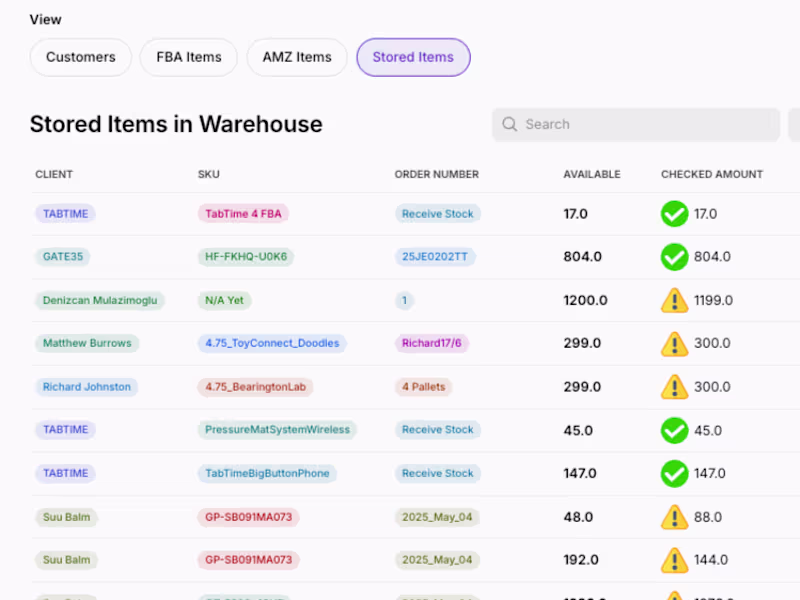Click warning triangle icon beside 88.0
This screenshot has height=600, width=800.
(675, 517)
